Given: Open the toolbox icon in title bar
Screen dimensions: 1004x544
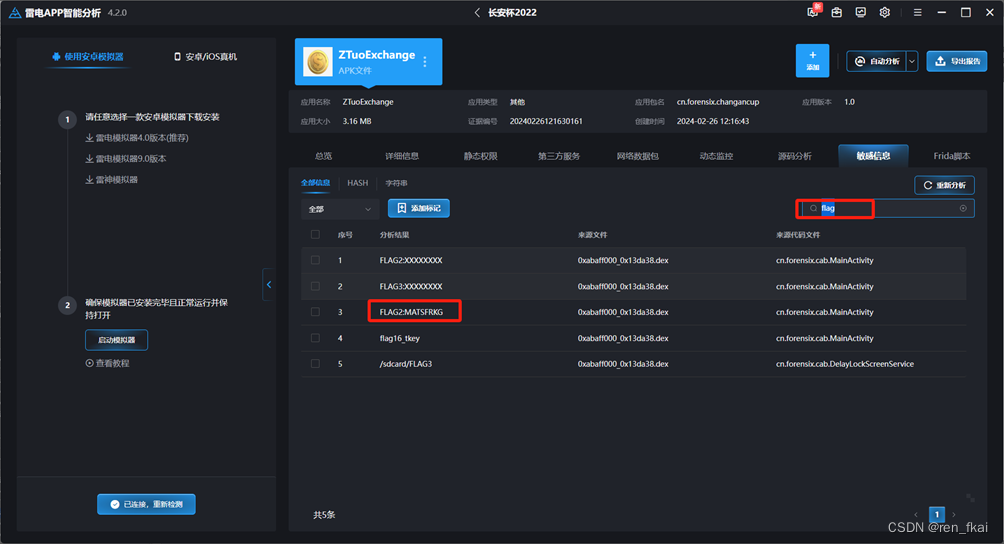Looking at the screenshot, I should [x=836, y=12].
